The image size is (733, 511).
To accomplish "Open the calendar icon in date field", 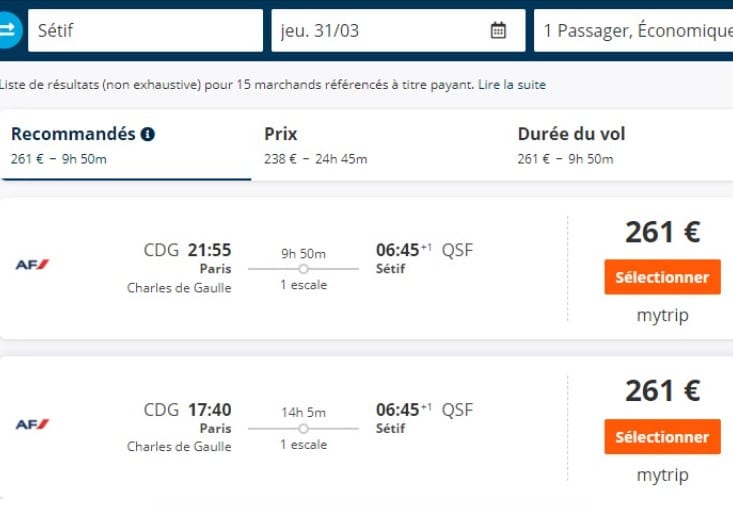I will pos(498,30).
